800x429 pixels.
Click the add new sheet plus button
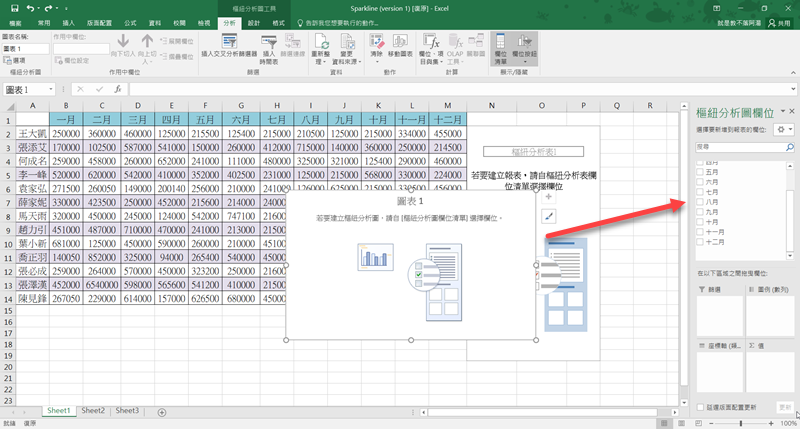coord(161,411)
